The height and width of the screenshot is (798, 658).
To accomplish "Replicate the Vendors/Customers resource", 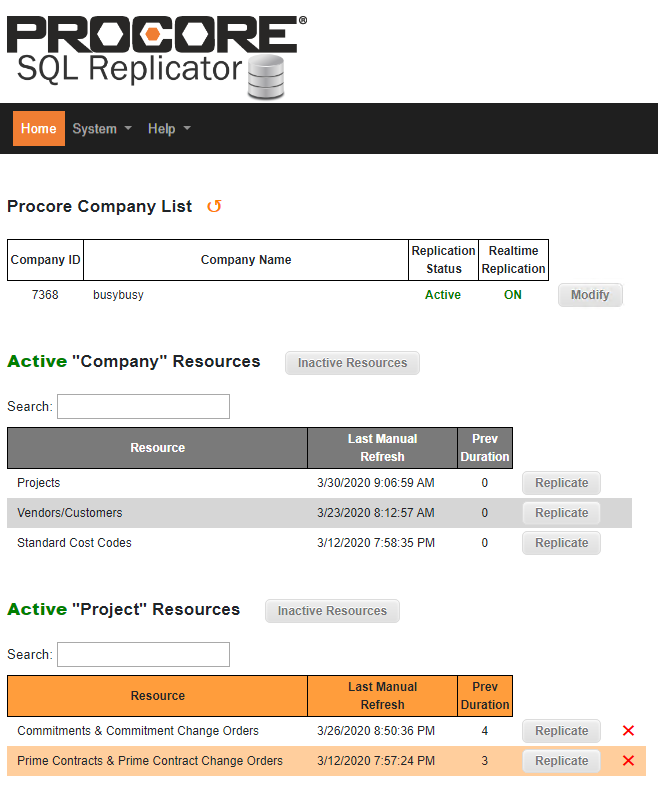I will (561, 513).
